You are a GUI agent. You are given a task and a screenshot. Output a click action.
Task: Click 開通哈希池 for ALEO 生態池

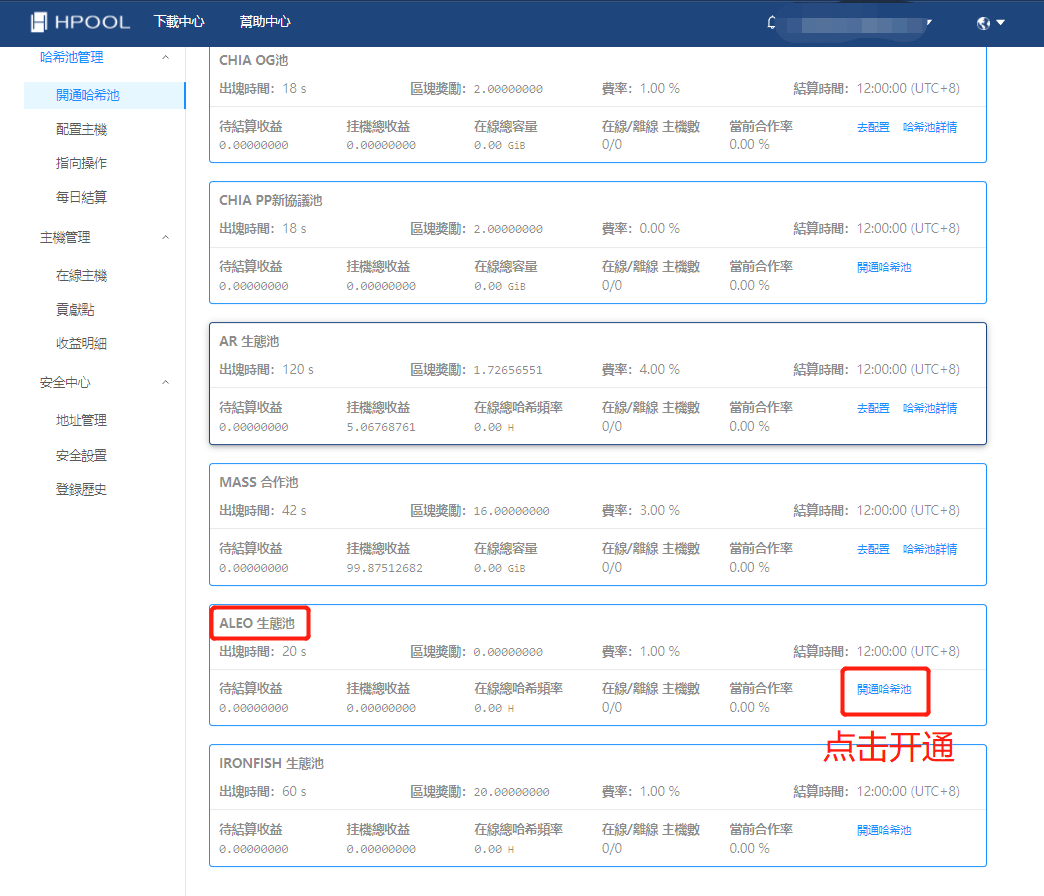[x=884, y=689]
